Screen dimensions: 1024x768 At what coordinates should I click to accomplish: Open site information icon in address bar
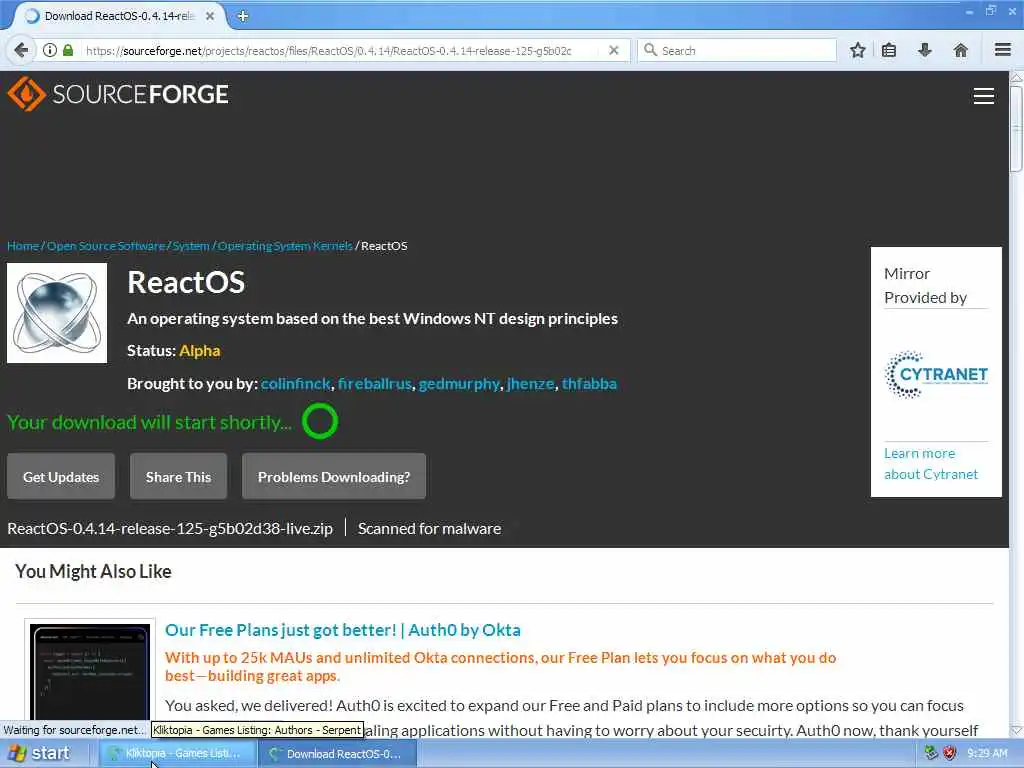[50, 50]
